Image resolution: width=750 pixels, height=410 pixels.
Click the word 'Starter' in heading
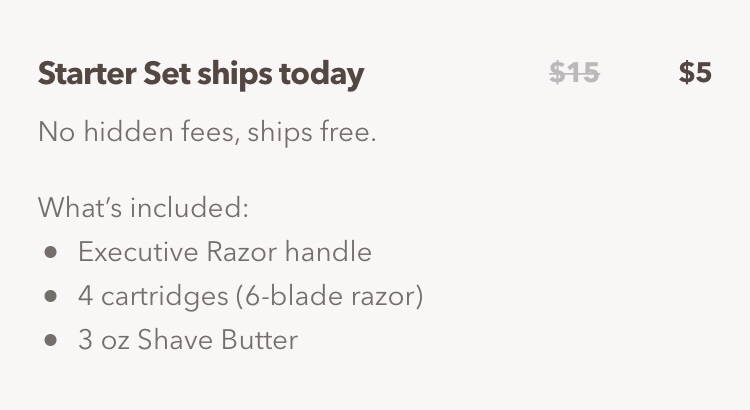coord(88,74)
